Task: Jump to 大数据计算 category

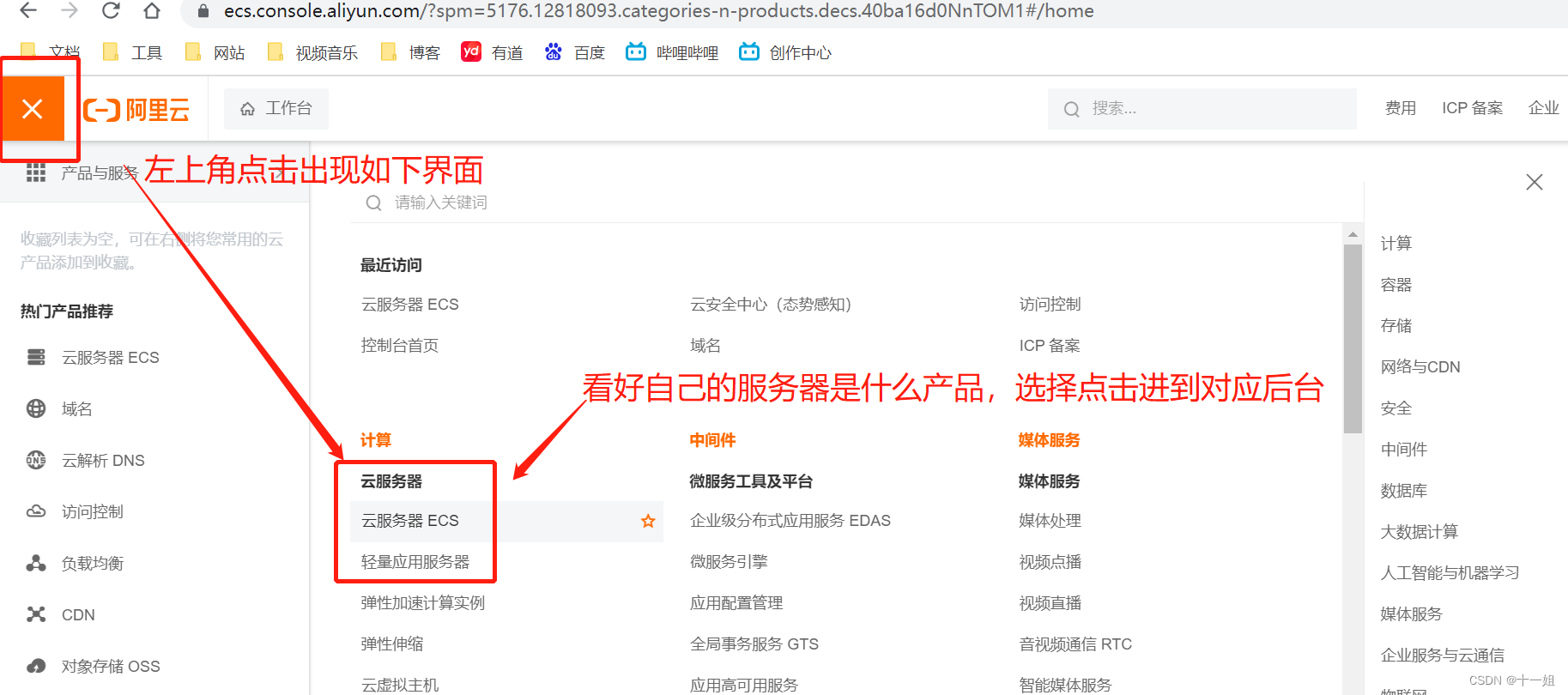Action: (1420, 532)
